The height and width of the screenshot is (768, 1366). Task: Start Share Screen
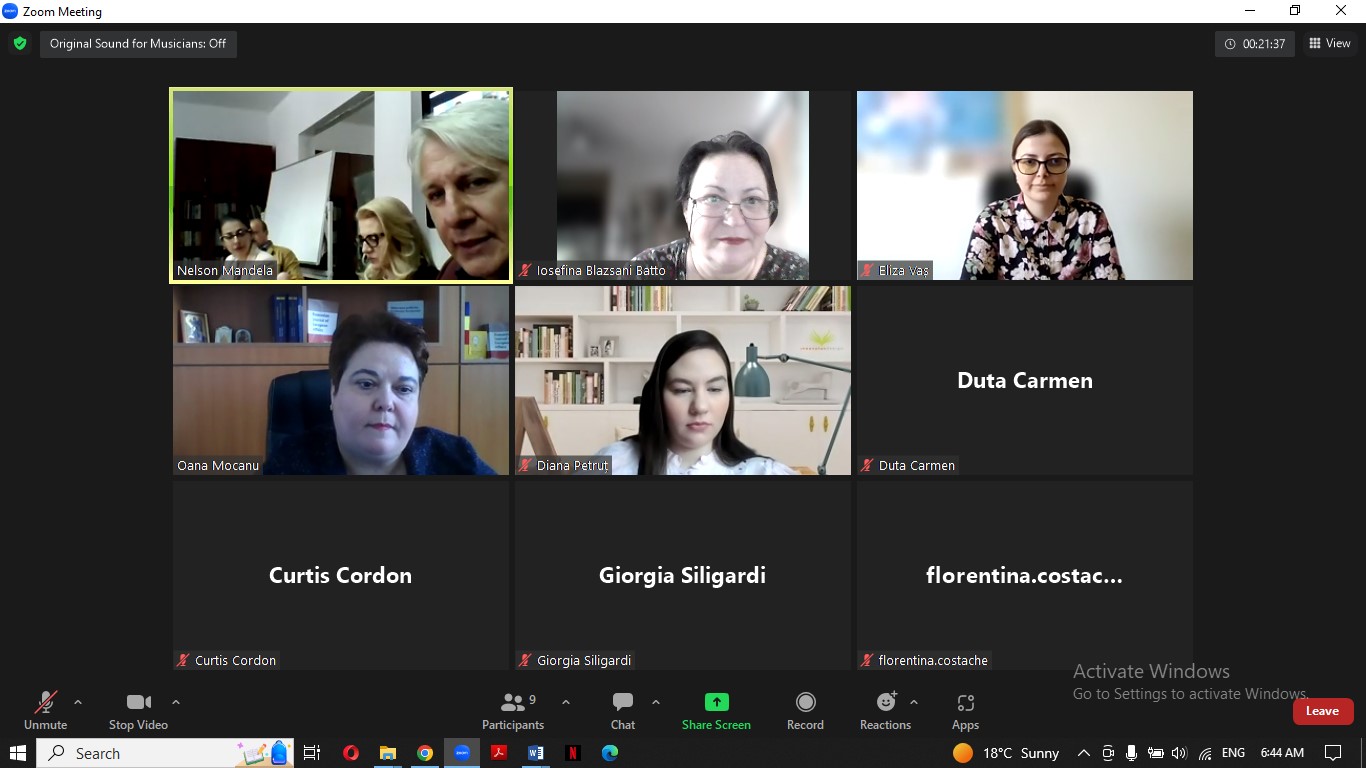[716, 711]
